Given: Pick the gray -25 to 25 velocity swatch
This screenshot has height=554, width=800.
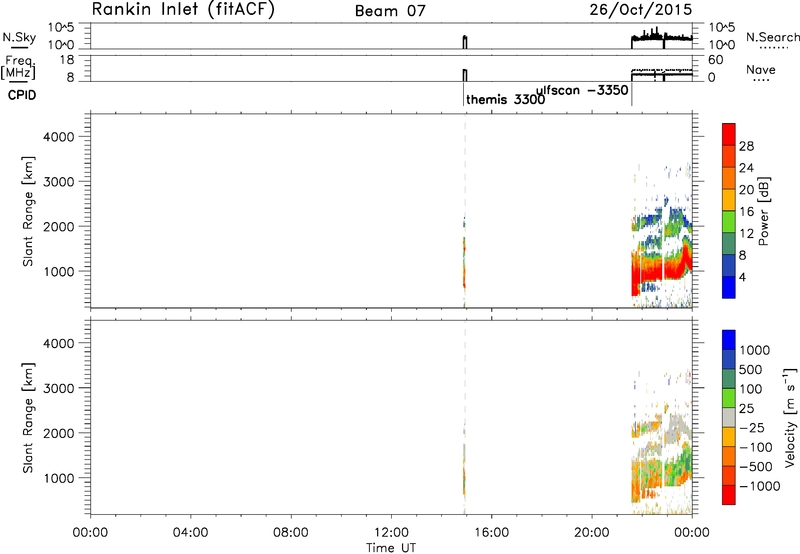Looking at the screenshot, I should [729, 417].
